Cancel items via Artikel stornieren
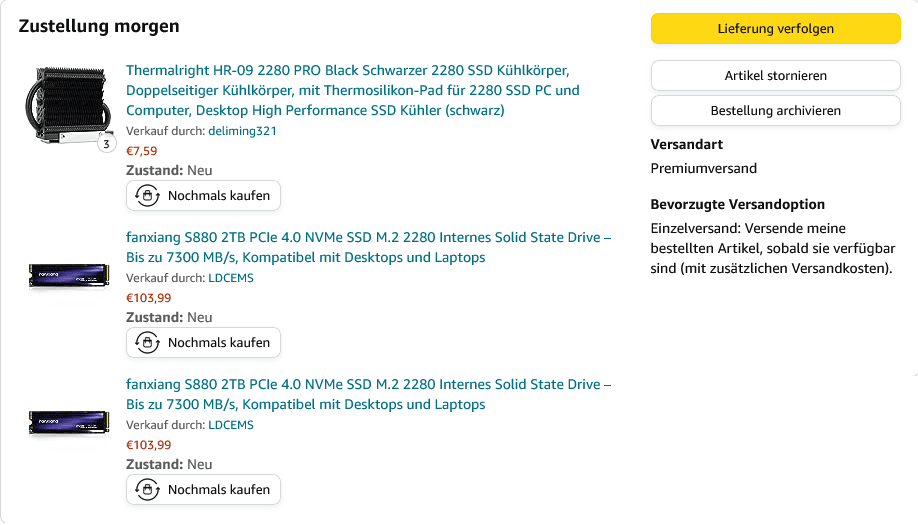This screenshot has height=525, width=918. [775, 76]
